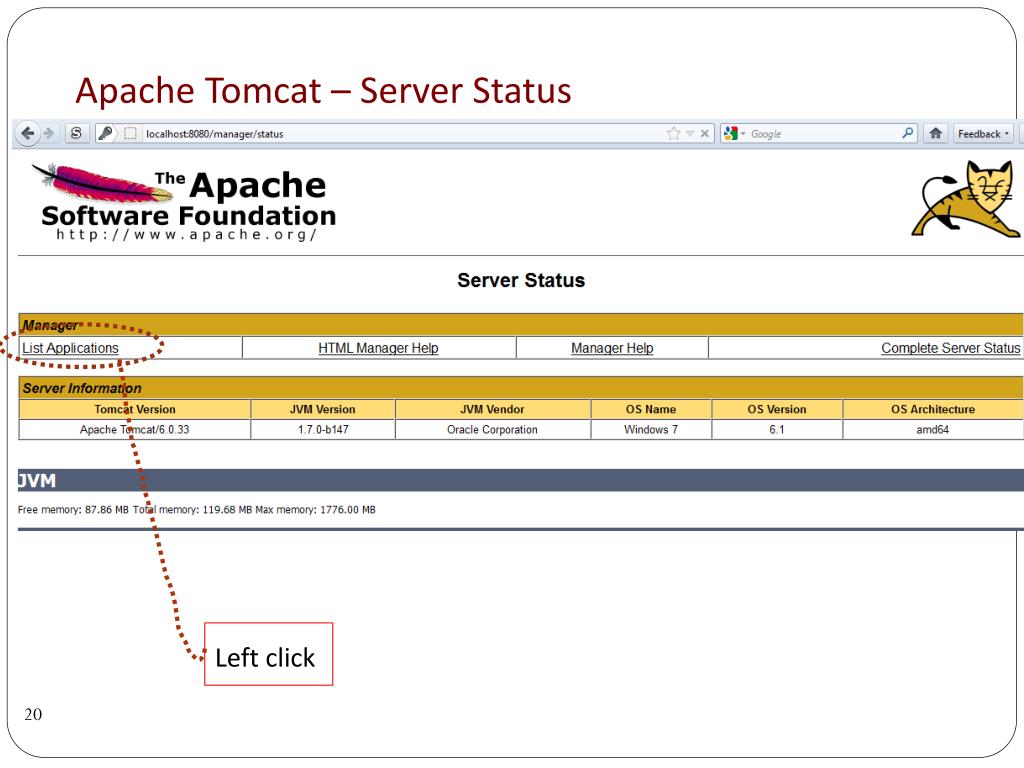Click the Tomcat cat logo
This screenshot has width=1024, height=768.
pyautogui.click(x=967, y=199)
